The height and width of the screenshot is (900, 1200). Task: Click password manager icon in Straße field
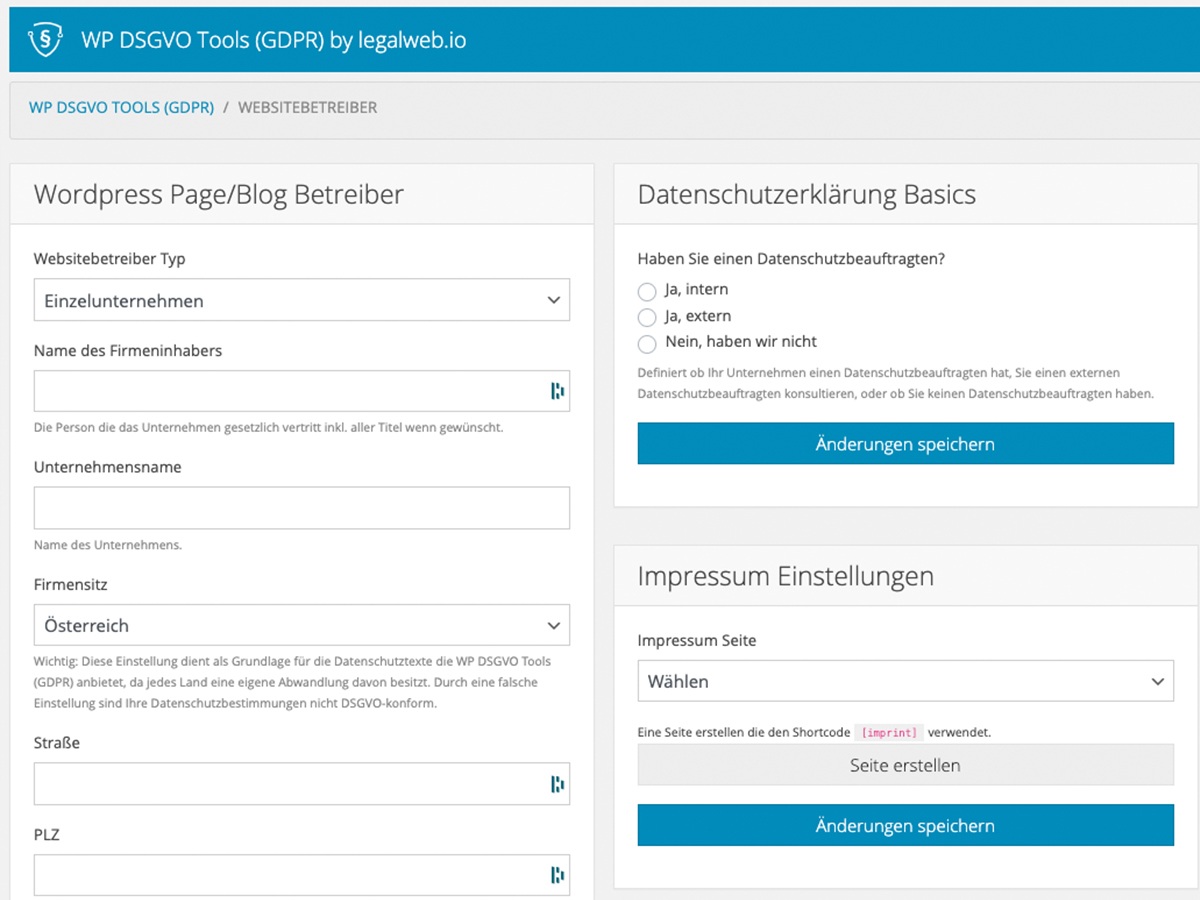coord(557,784)
